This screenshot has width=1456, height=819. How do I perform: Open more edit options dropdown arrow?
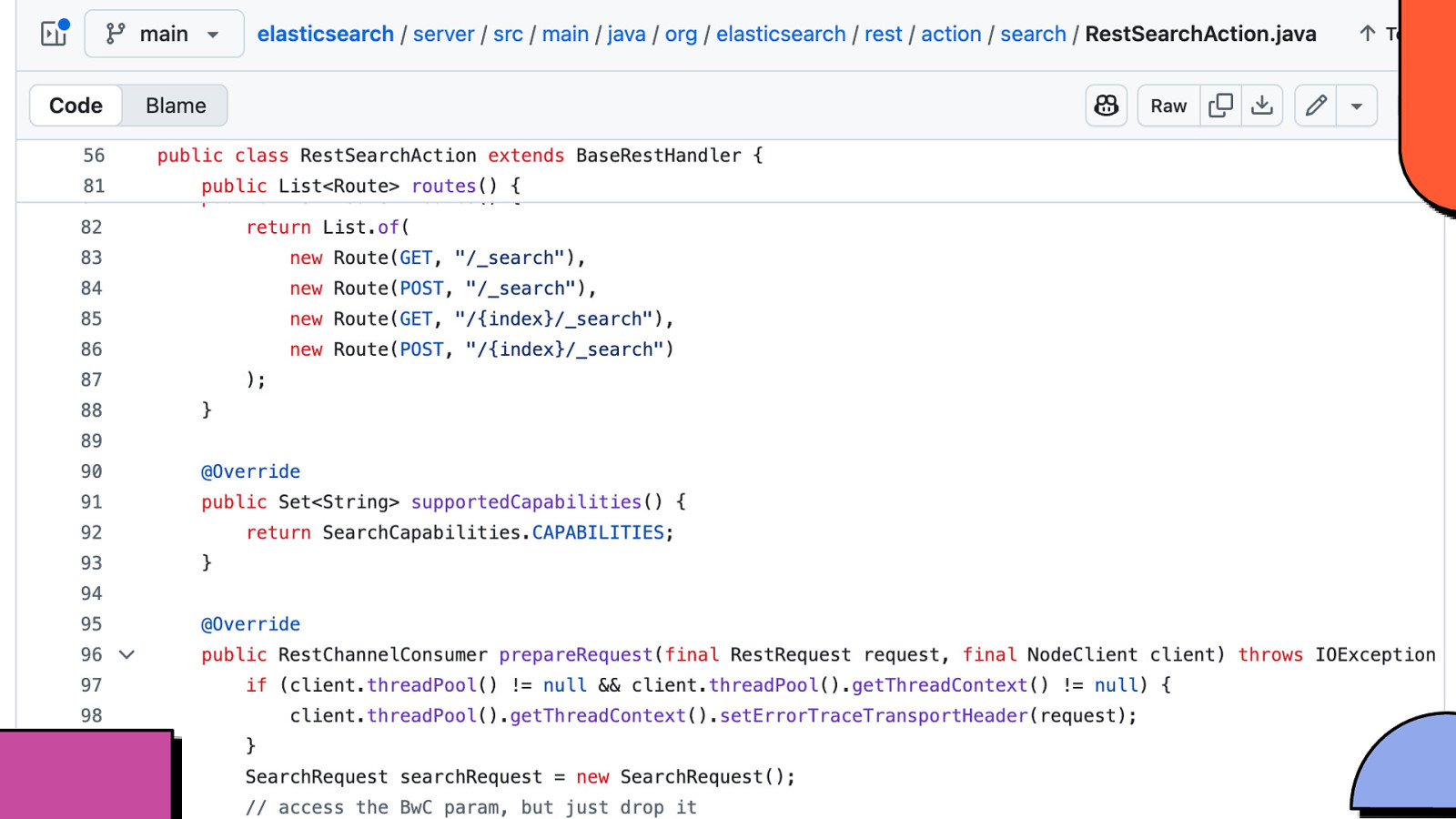click(x=1357, y=106)
